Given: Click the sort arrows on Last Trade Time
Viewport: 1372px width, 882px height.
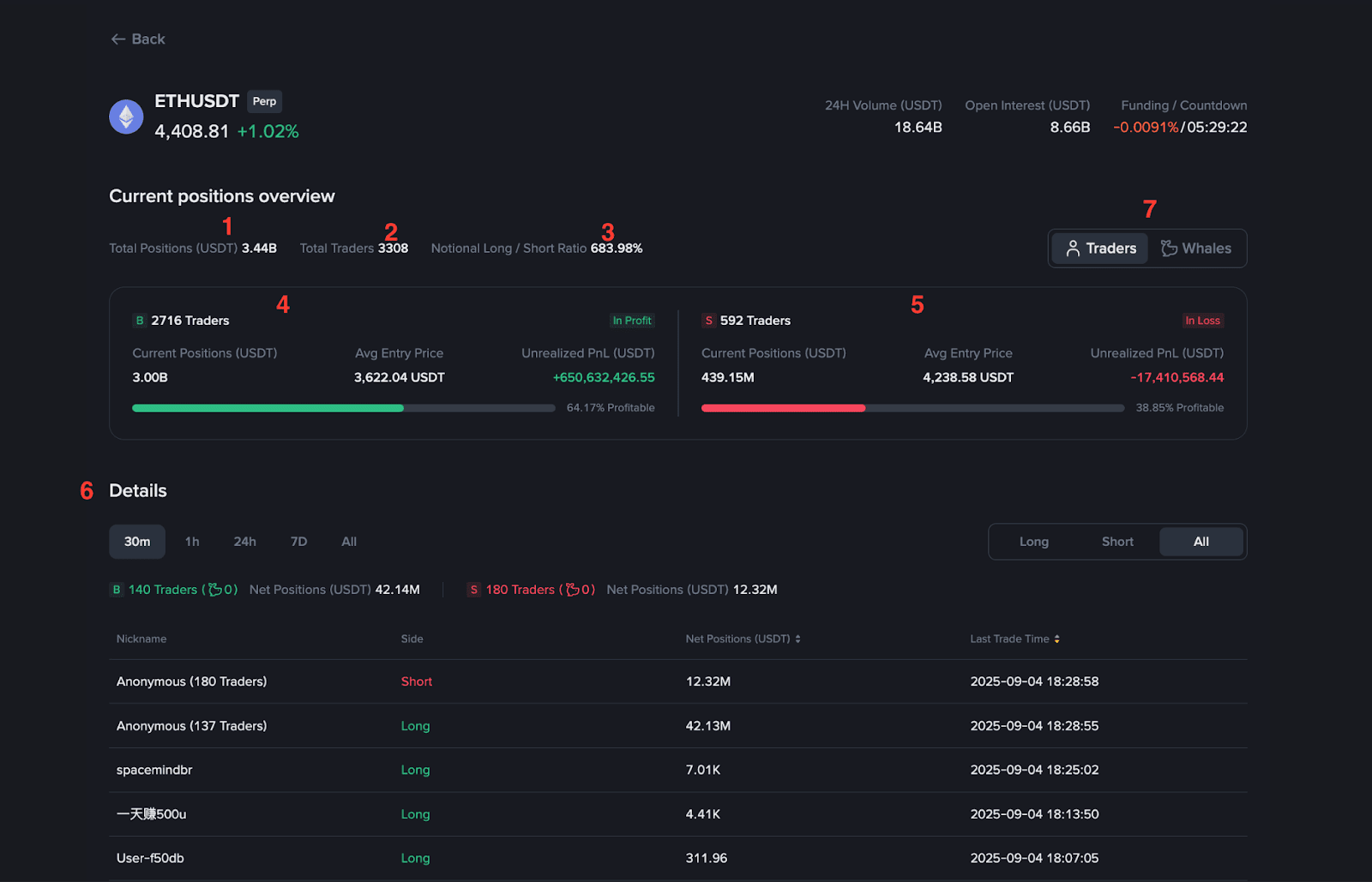Looking at the screenshot, I should (x=1057, y=639).
